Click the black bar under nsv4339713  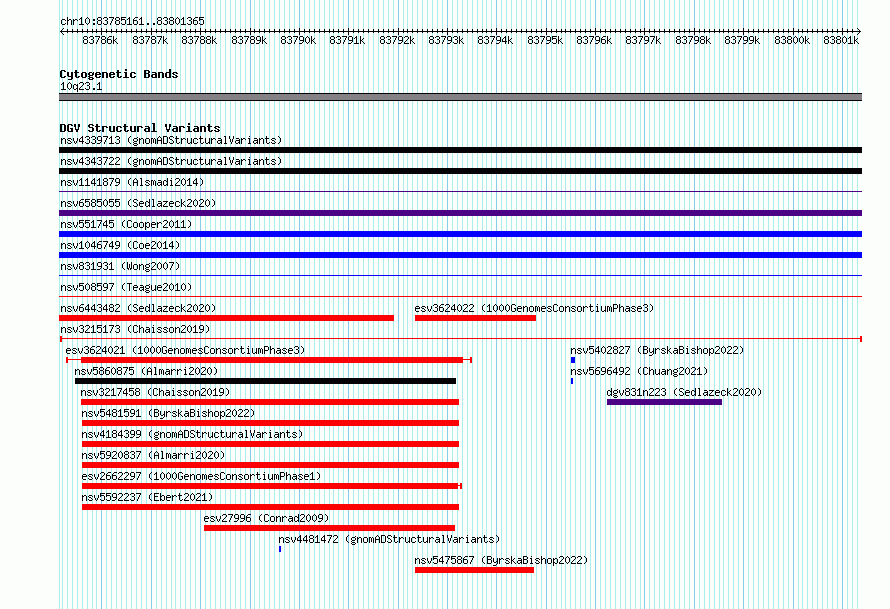pos(460,150)
